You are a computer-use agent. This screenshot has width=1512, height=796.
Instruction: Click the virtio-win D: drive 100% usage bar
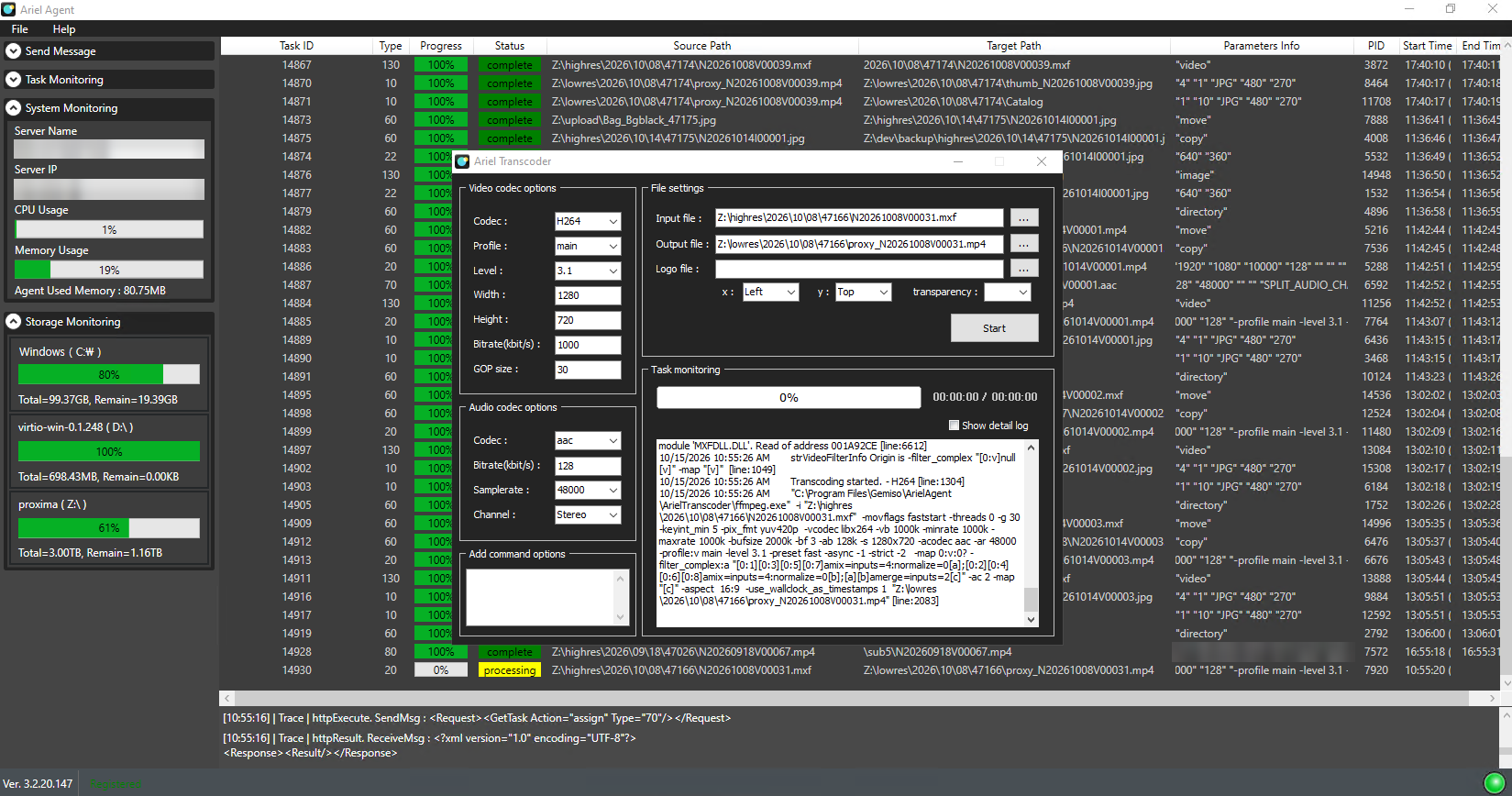coord(109,451)
